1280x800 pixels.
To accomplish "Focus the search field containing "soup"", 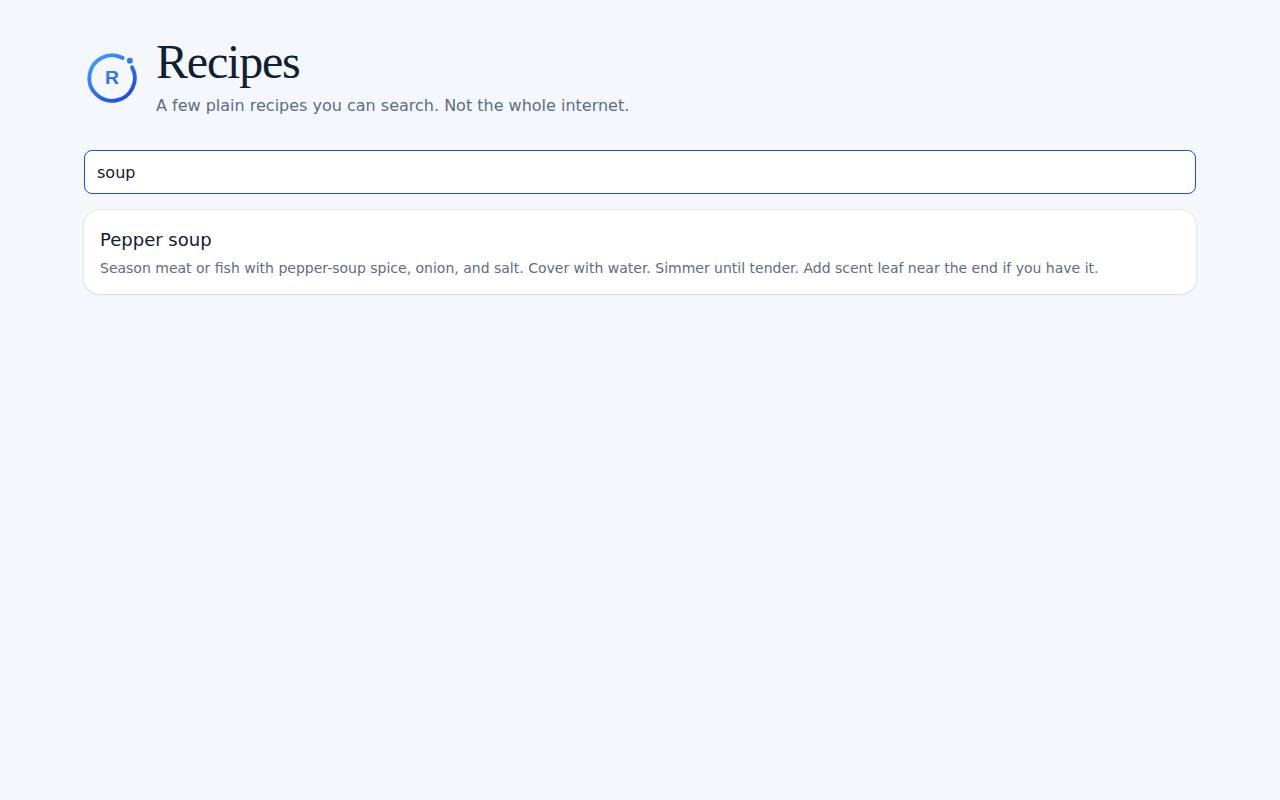I will (x=640, y=172).
